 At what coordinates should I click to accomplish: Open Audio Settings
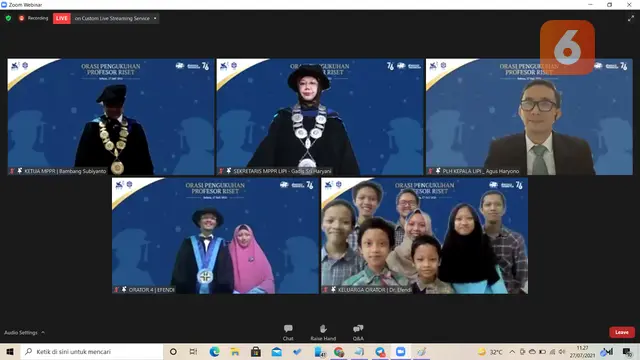[21, 333]
